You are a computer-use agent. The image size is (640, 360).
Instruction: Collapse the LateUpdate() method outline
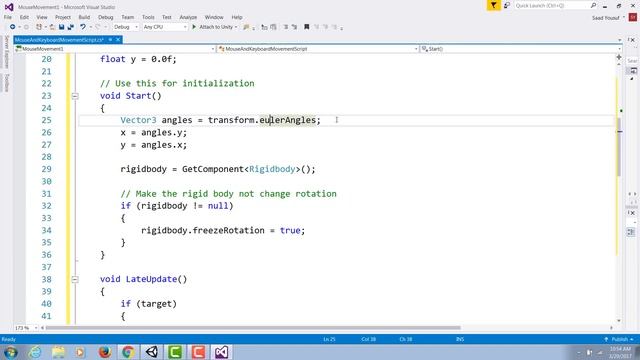[x=75, y=280]
